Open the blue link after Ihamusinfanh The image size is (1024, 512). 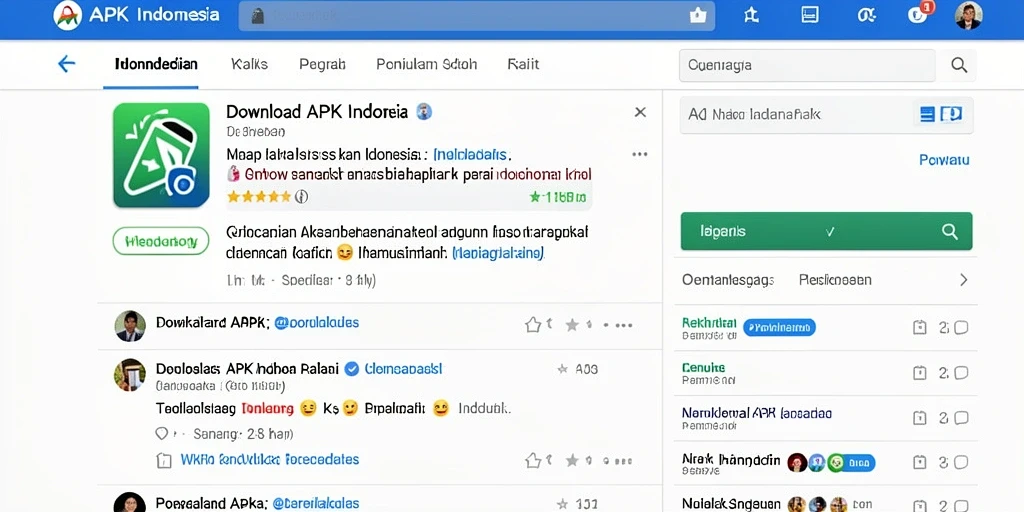498,253
